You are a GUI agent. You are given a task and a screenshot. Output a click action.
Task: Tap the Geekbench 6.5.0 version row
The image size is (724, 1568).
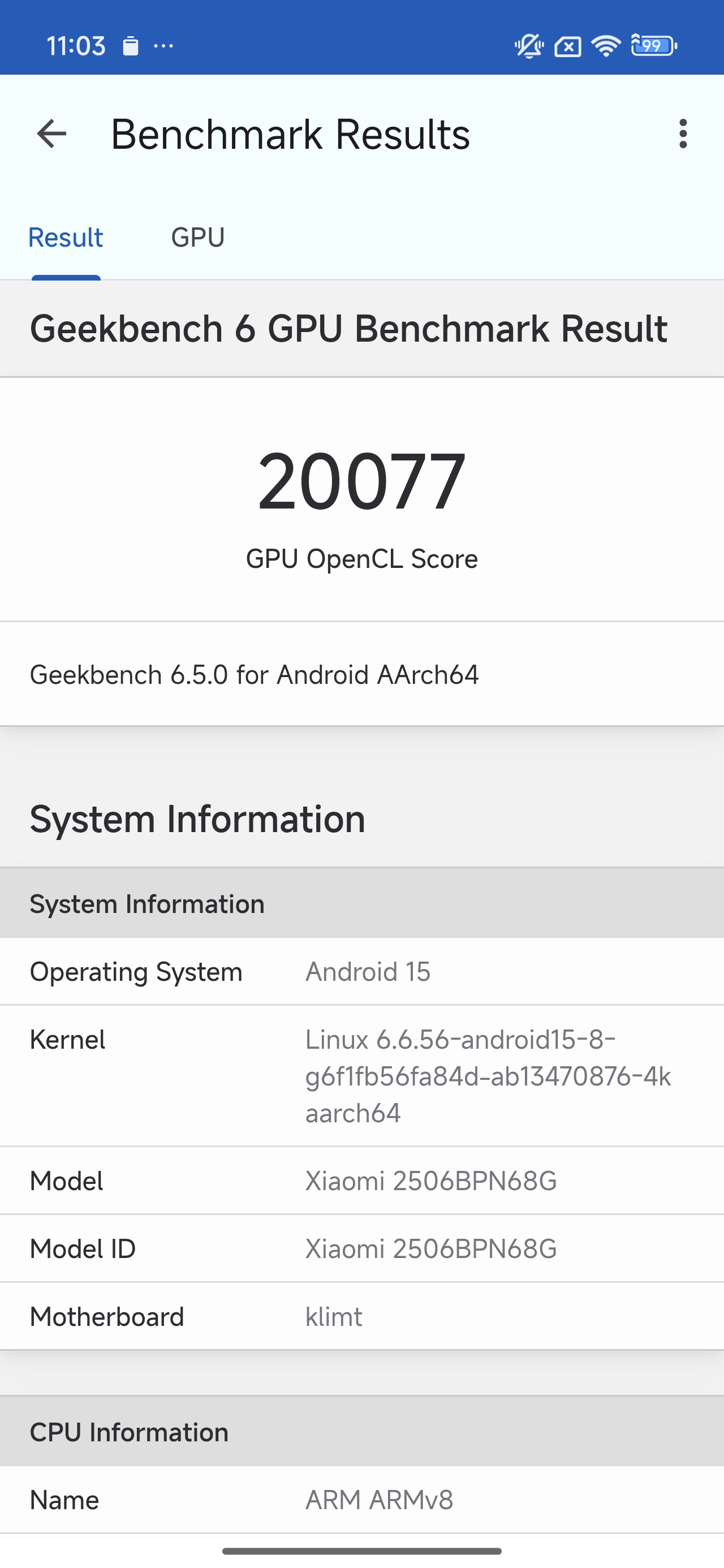(361, 674)
